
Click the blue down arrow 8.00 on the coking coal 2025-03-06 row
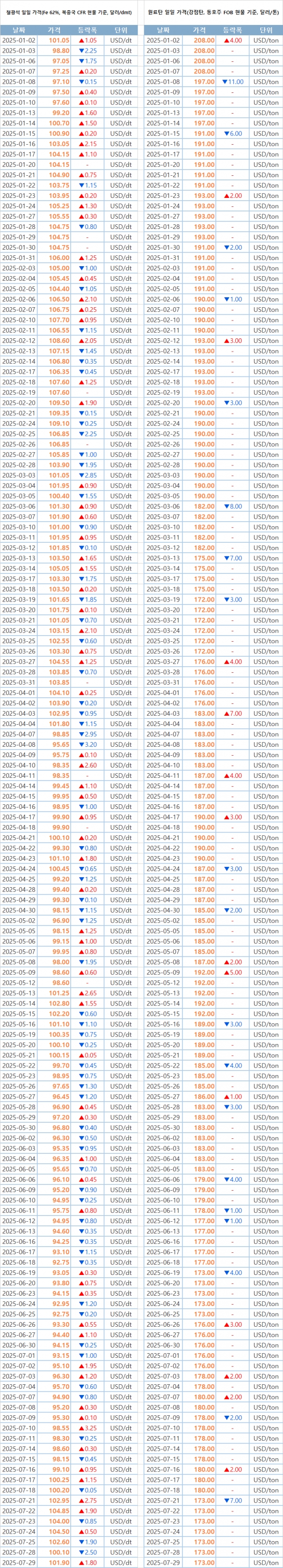click(x=233, y=506)
